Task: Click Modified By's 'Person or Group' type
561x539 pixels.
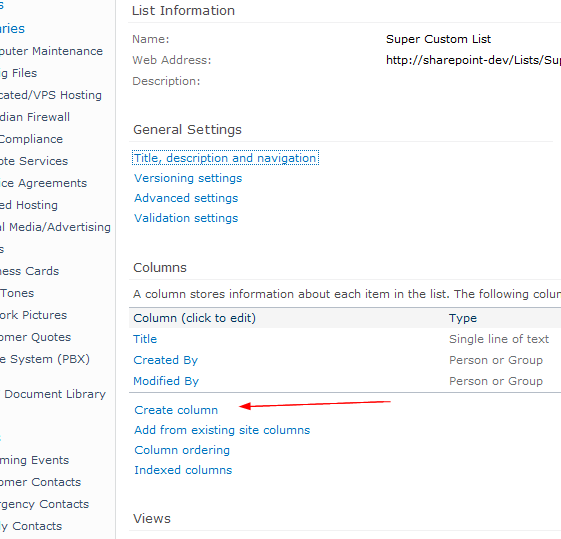Action: 496,381
